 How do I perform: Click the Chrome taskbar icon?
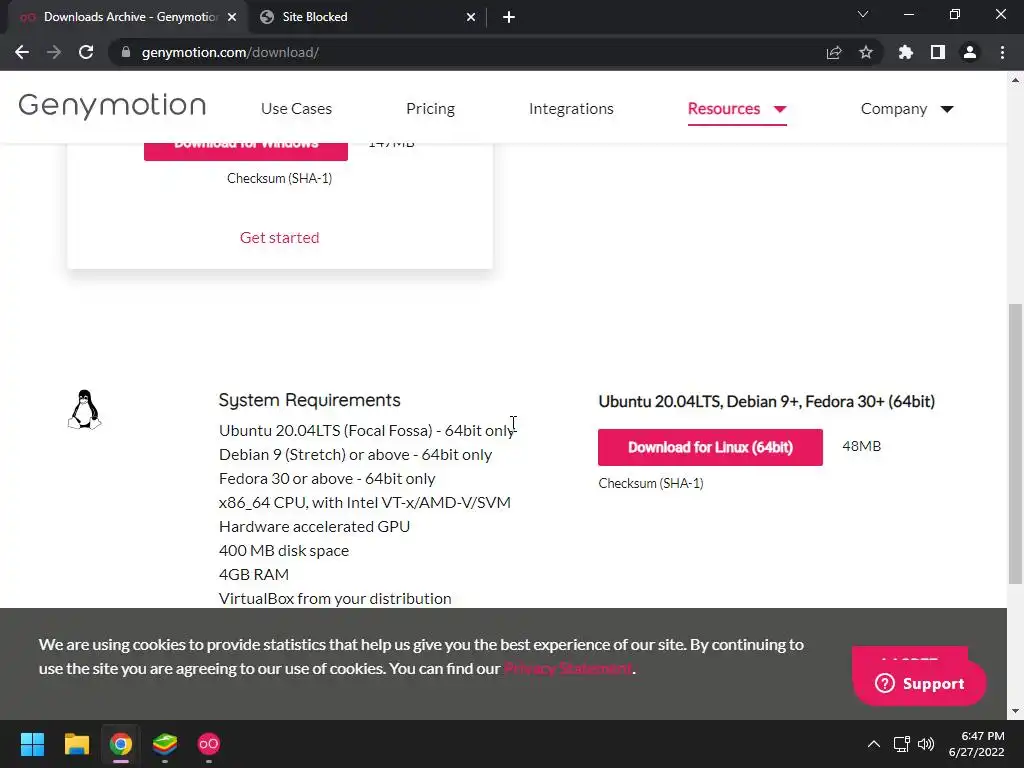coord(121,744)
